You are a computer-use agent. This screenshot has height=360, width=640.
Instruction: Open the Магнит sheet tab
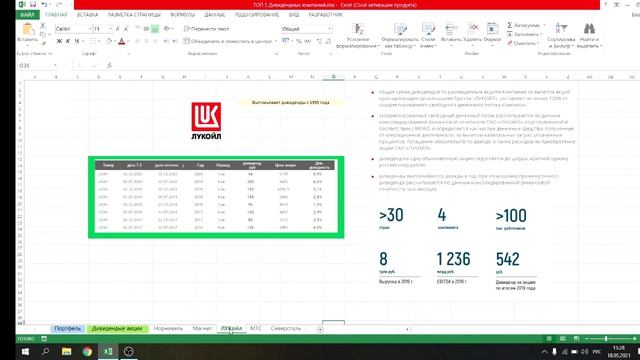[x=202, y=329]
